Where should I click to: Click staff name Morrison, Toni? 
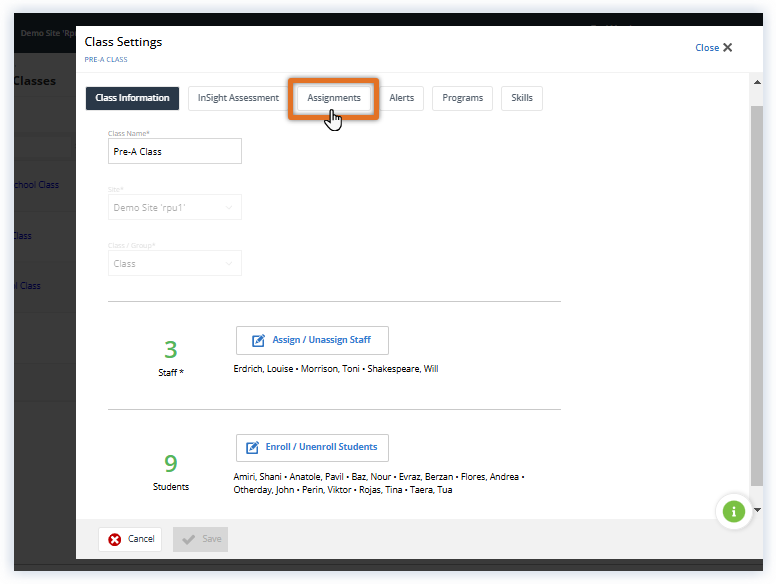point(330,369)
